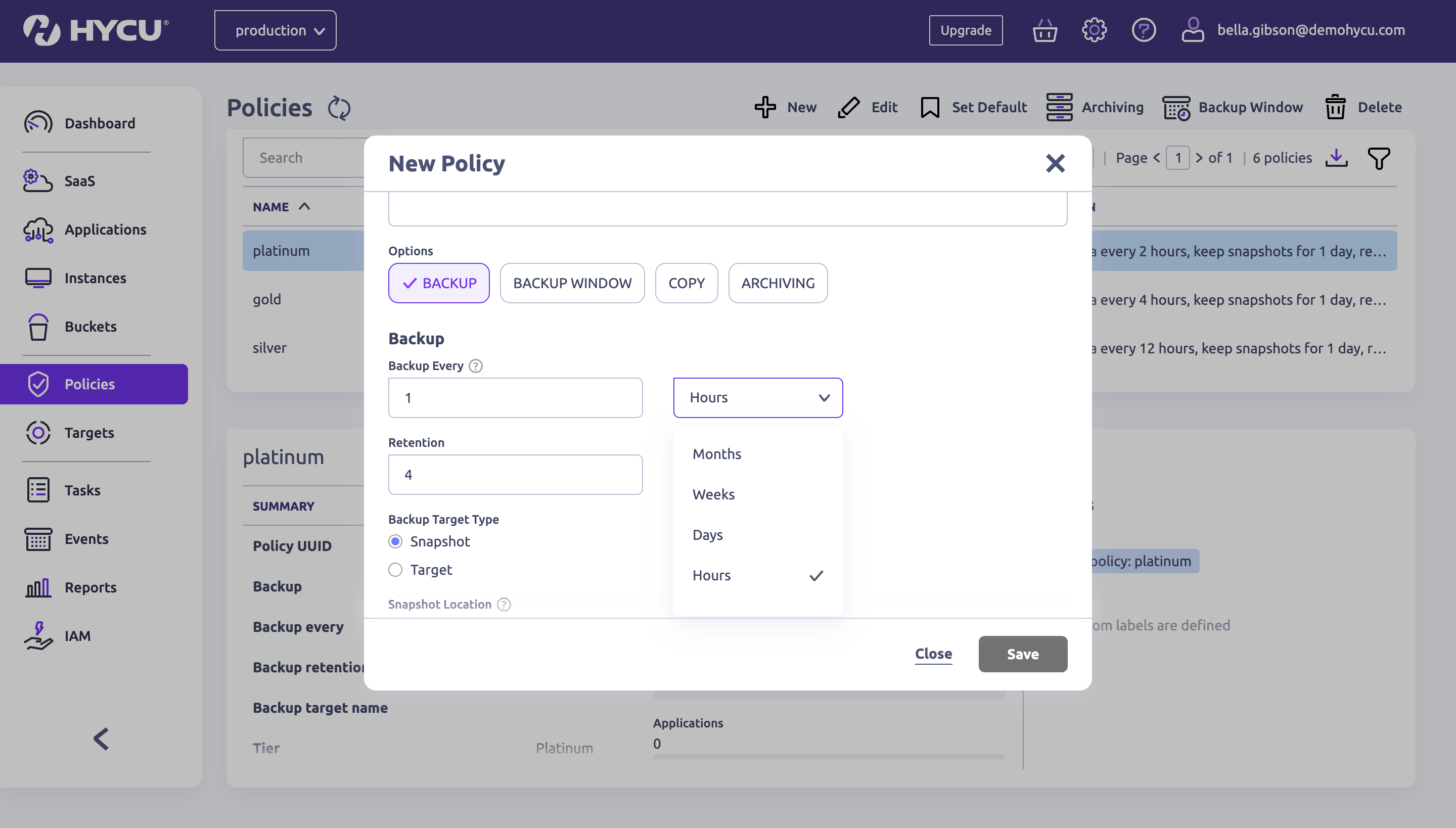Enable the BACKUP option toggle
The image size is (1456, 828).
438,283
